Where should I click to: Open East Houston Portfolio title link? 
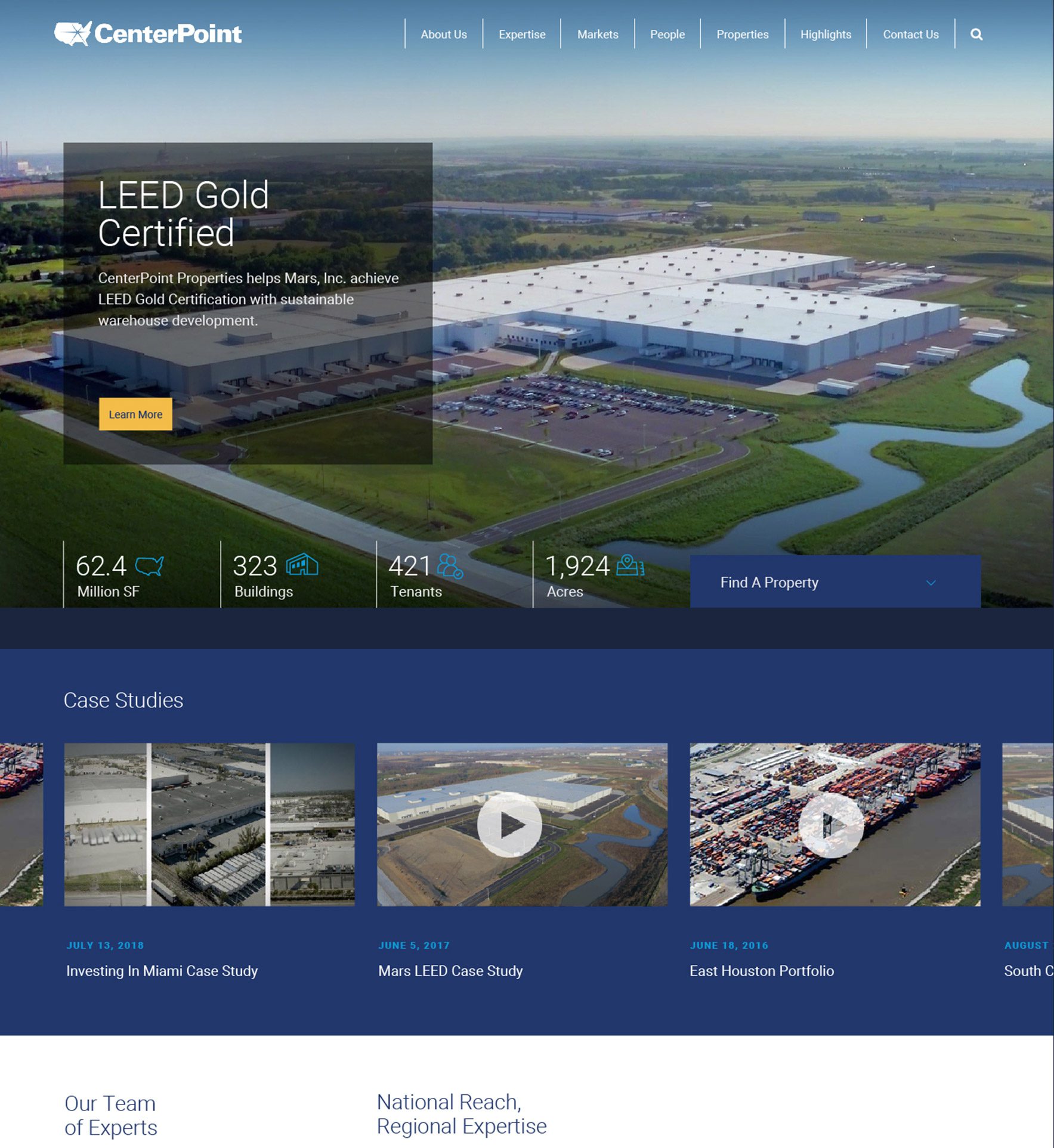point(762,971)
